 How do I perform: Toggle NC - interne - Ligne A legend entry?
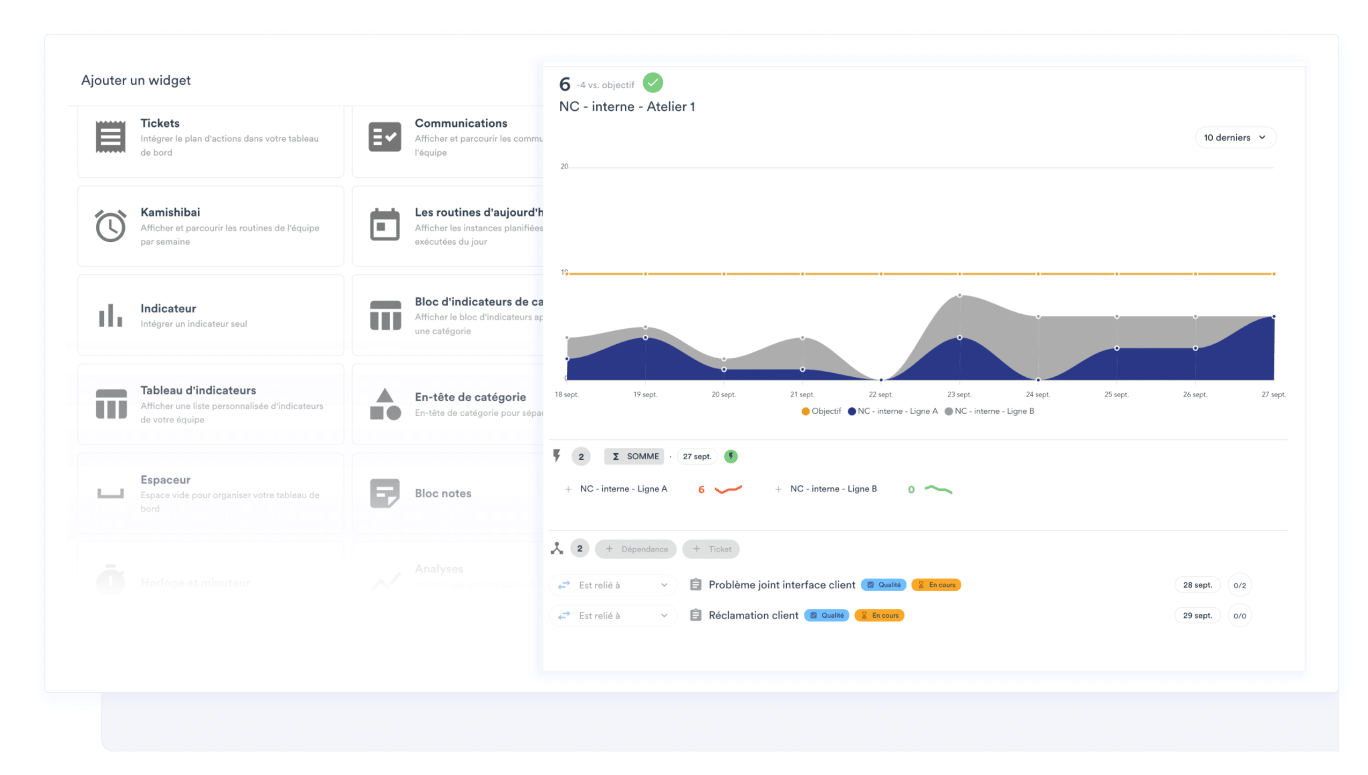(x=892, y=411)
